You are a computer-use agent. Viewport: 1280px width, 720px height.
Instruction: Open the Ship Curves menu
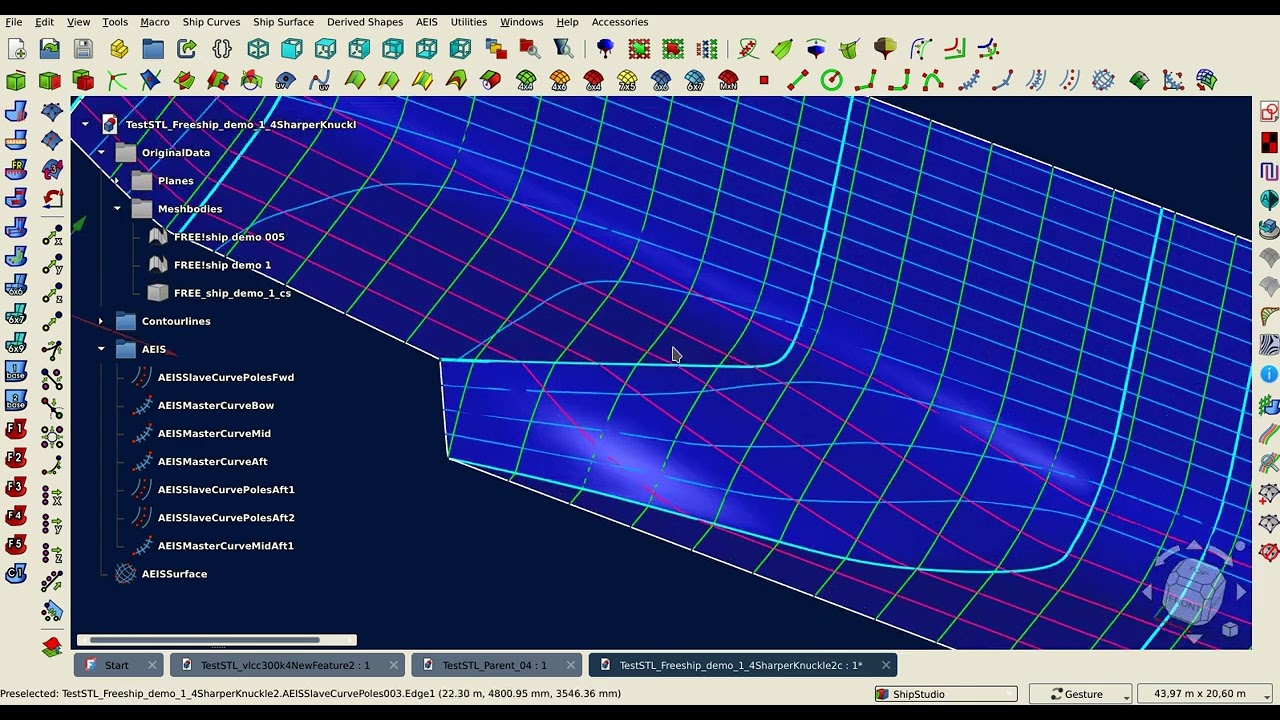point(211,22)
